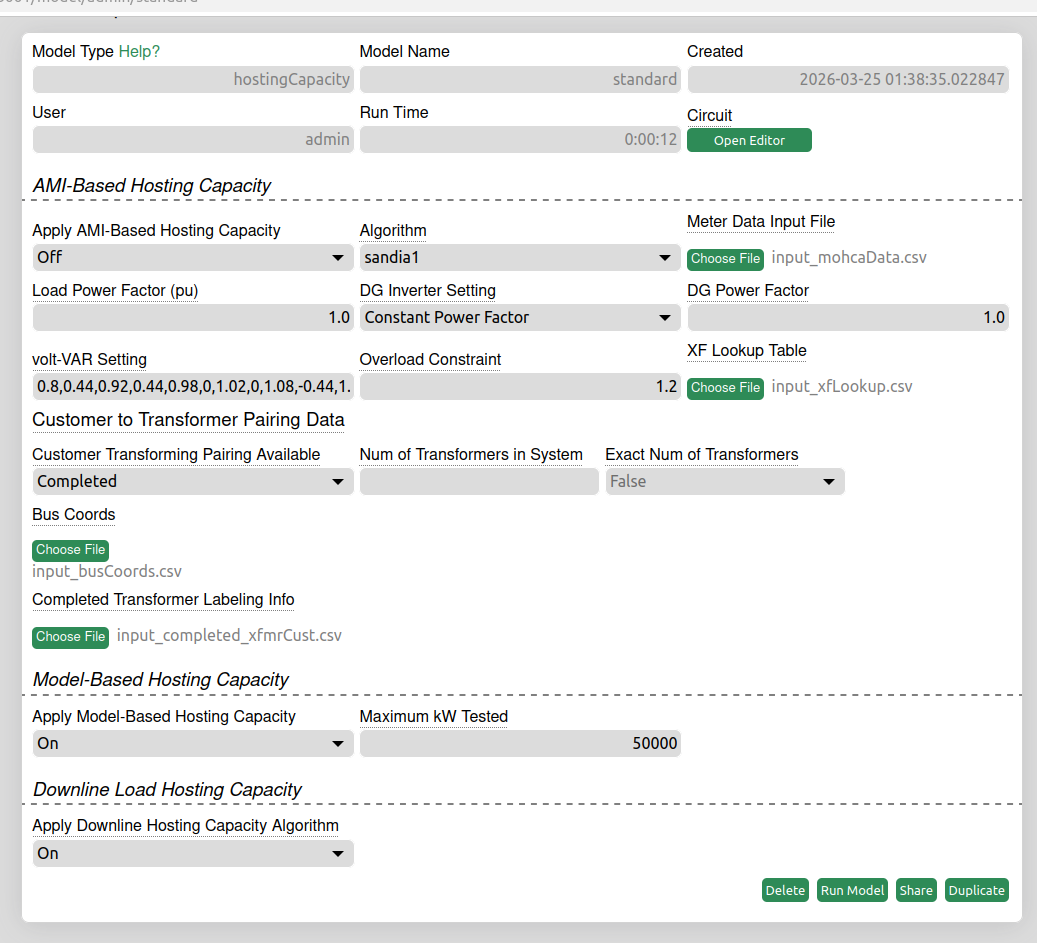Click the Open Editor circuit button
This screenshot has height=943, width=1037.
point(749,140)
